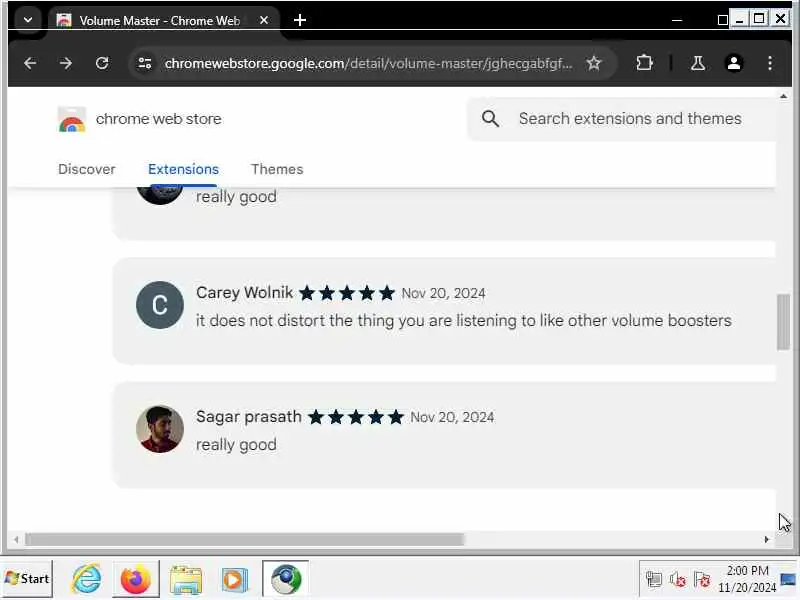The width and height of the screenshot is (800, 600).
Task: Click the magnifier search icon
Action: 490,119
